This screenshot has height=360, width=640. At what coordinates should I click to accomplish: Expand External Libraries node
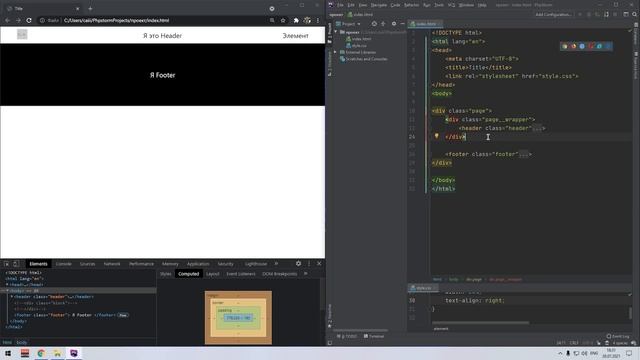click(336, 52)
